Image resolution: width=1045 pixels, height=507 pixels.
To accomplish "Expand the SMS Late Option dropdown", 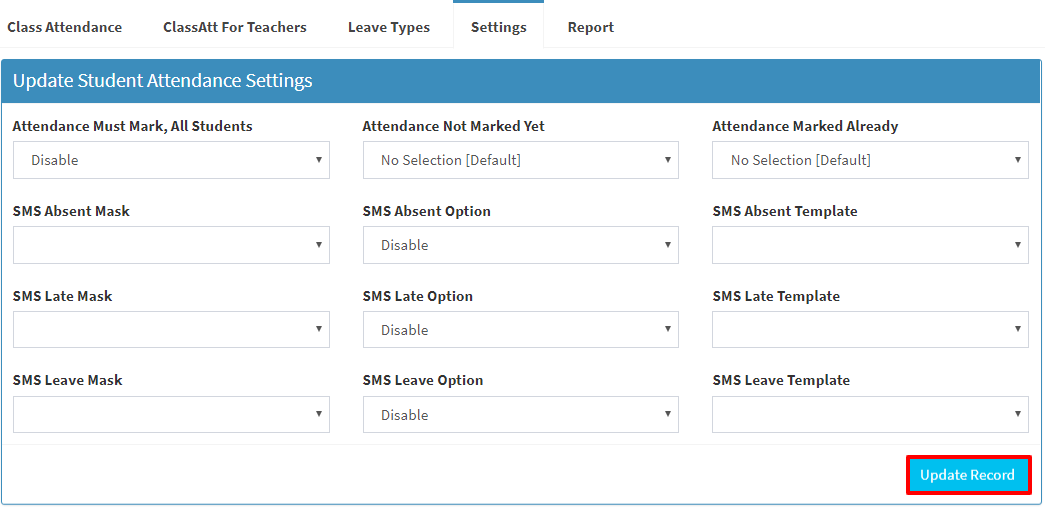I will pyautogui.click(x=521, y=329).
